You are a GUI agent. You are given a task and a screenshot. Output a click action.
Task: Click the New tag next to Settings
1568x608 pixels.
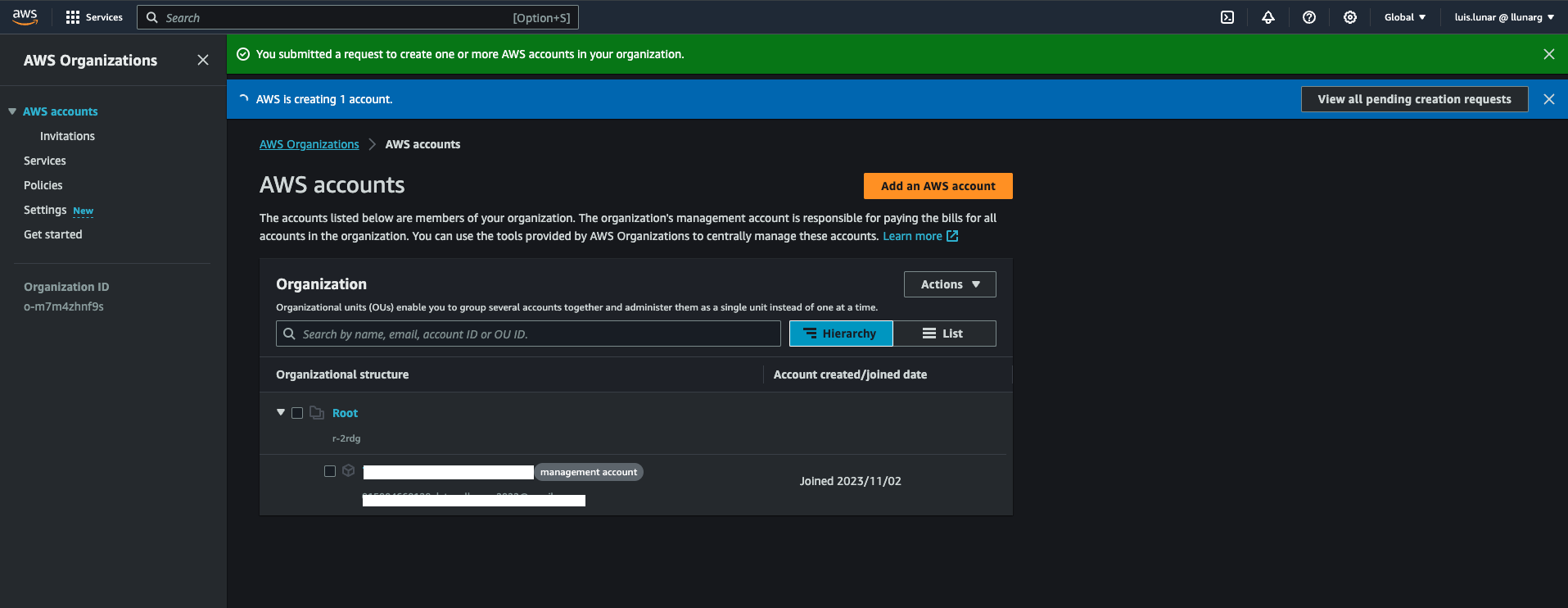click(x=83, y=211)
